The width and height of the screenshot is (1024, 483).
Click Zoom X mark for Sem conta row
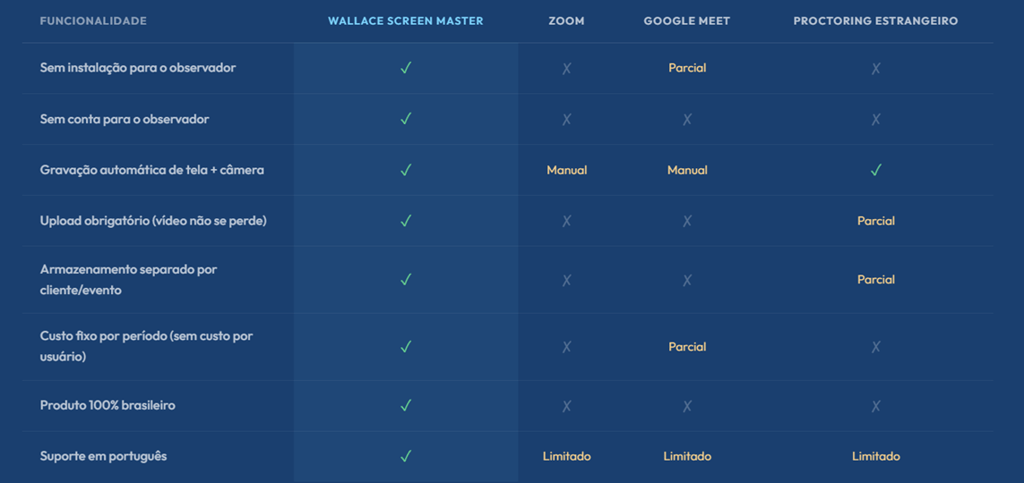pos(567,119)
